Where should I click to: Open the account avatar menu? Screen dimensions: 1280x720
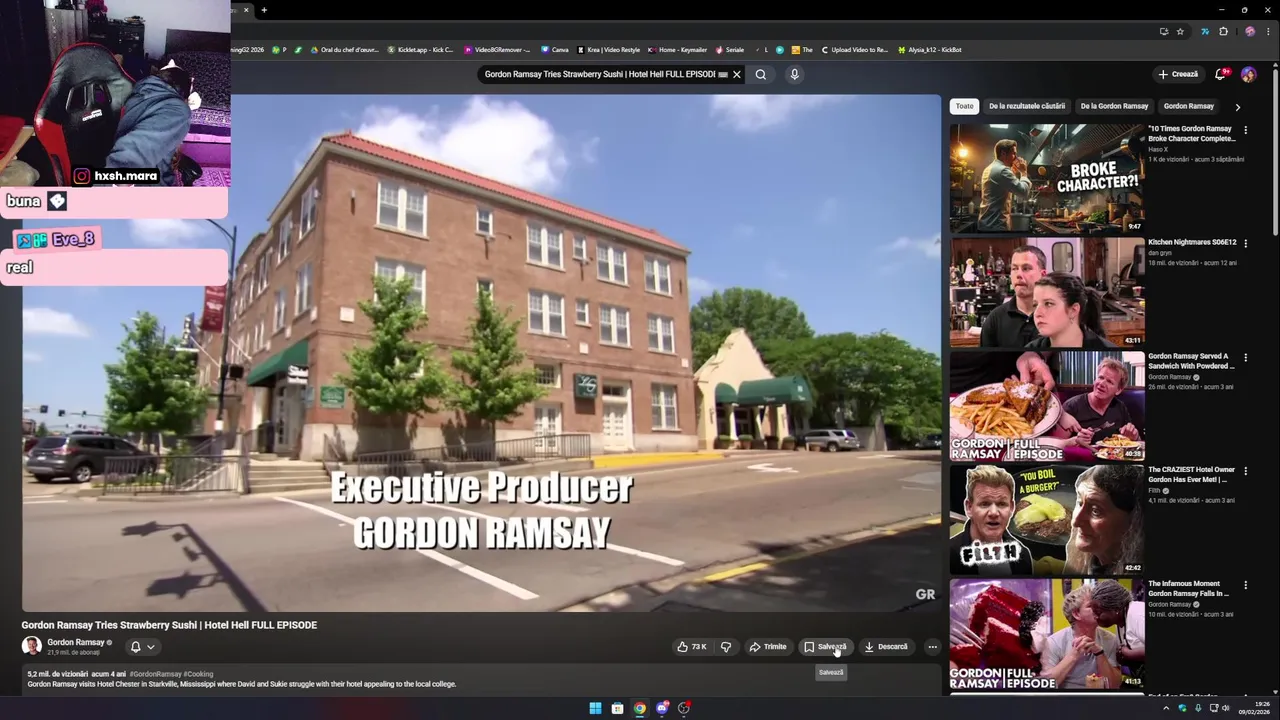point(1248,74)
